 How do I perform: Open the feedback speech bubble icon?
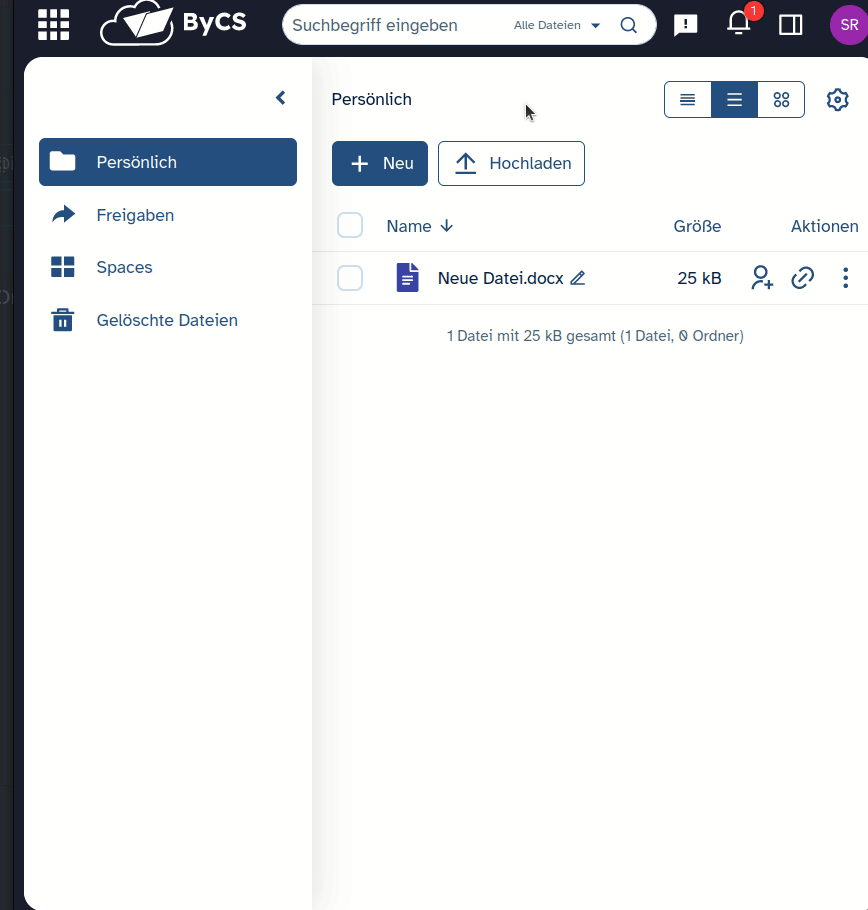coord(685,25)
